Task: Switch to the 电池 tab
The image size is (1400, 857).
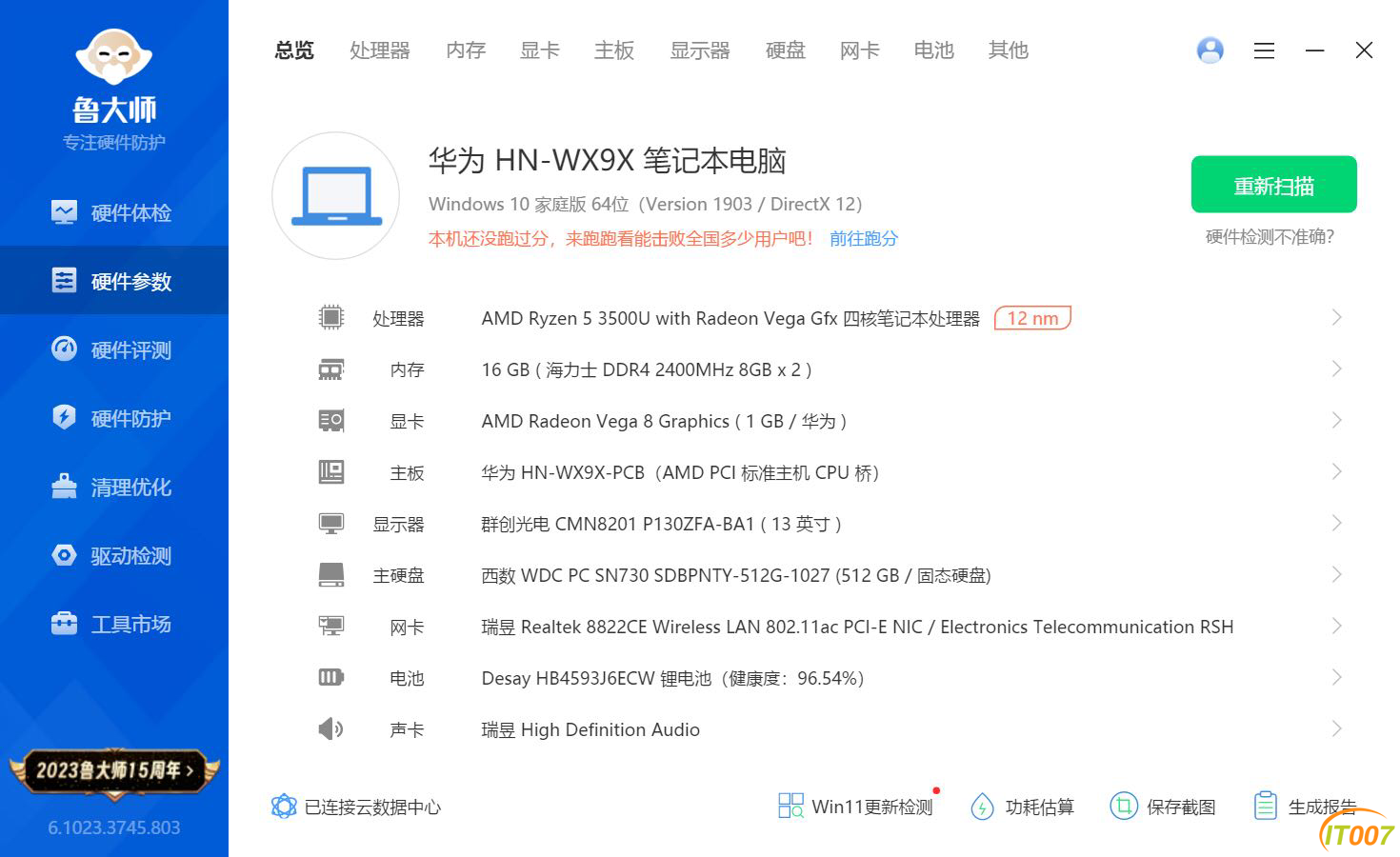Action: (x=934, y=50)
